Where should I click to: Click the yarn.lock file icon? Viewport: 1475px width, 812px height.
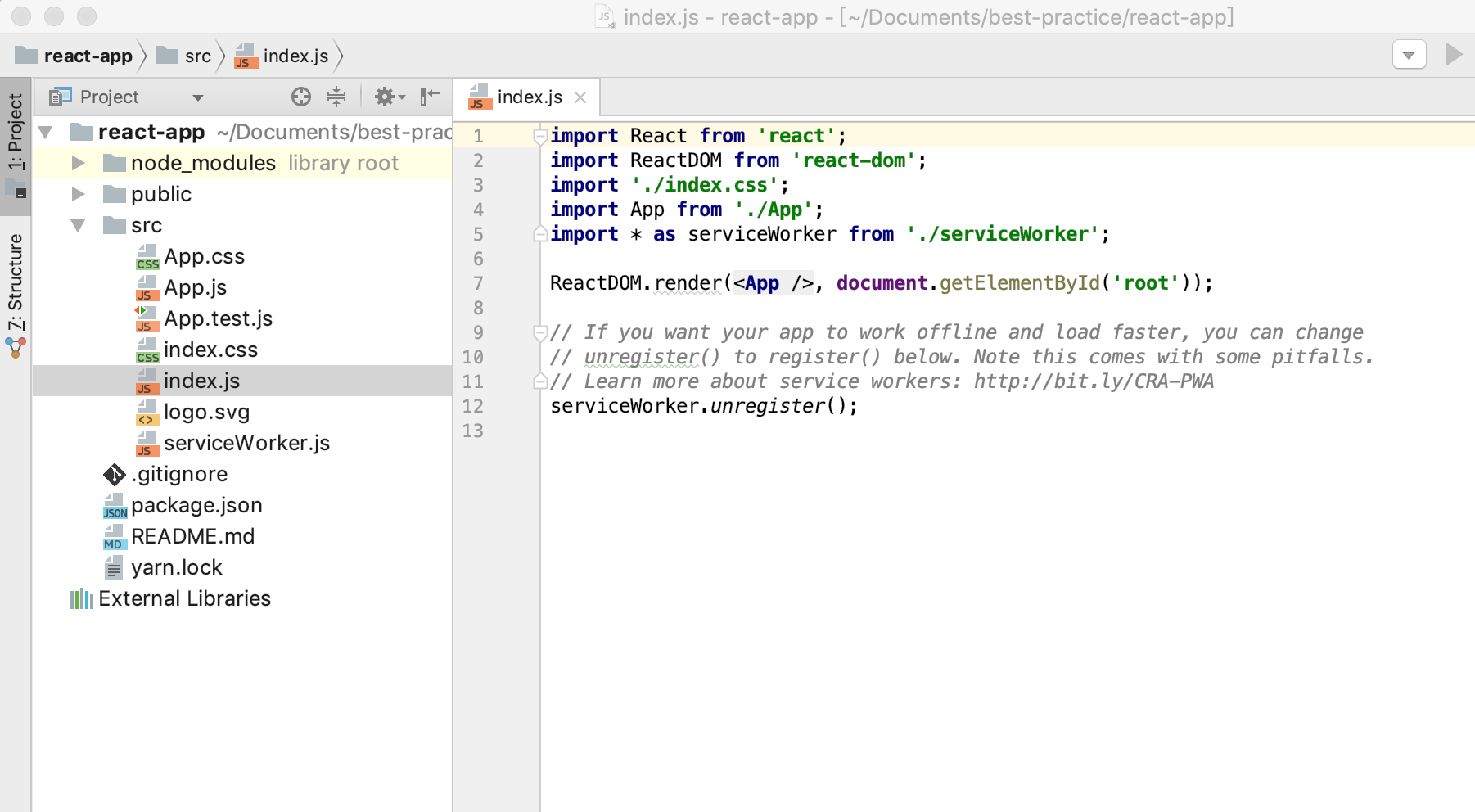(x=114, y=568)
